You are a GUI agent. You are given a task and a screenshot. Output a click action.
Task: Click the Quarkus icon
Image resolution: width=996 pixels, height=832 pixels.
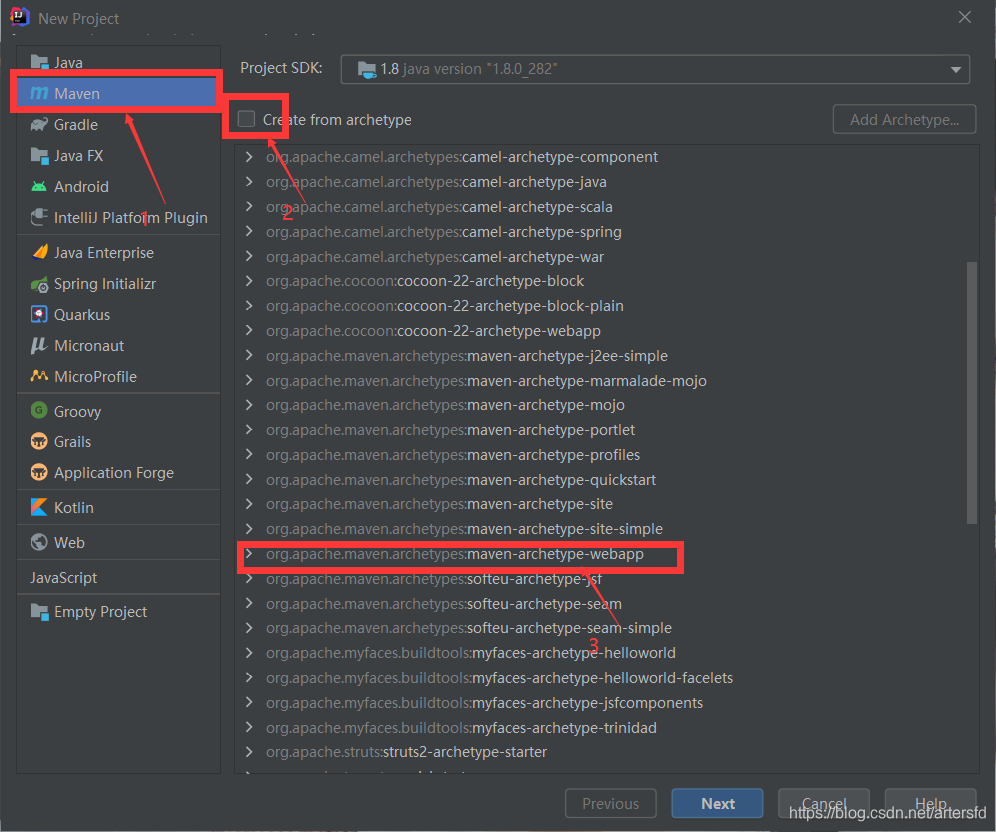point(39,314)
